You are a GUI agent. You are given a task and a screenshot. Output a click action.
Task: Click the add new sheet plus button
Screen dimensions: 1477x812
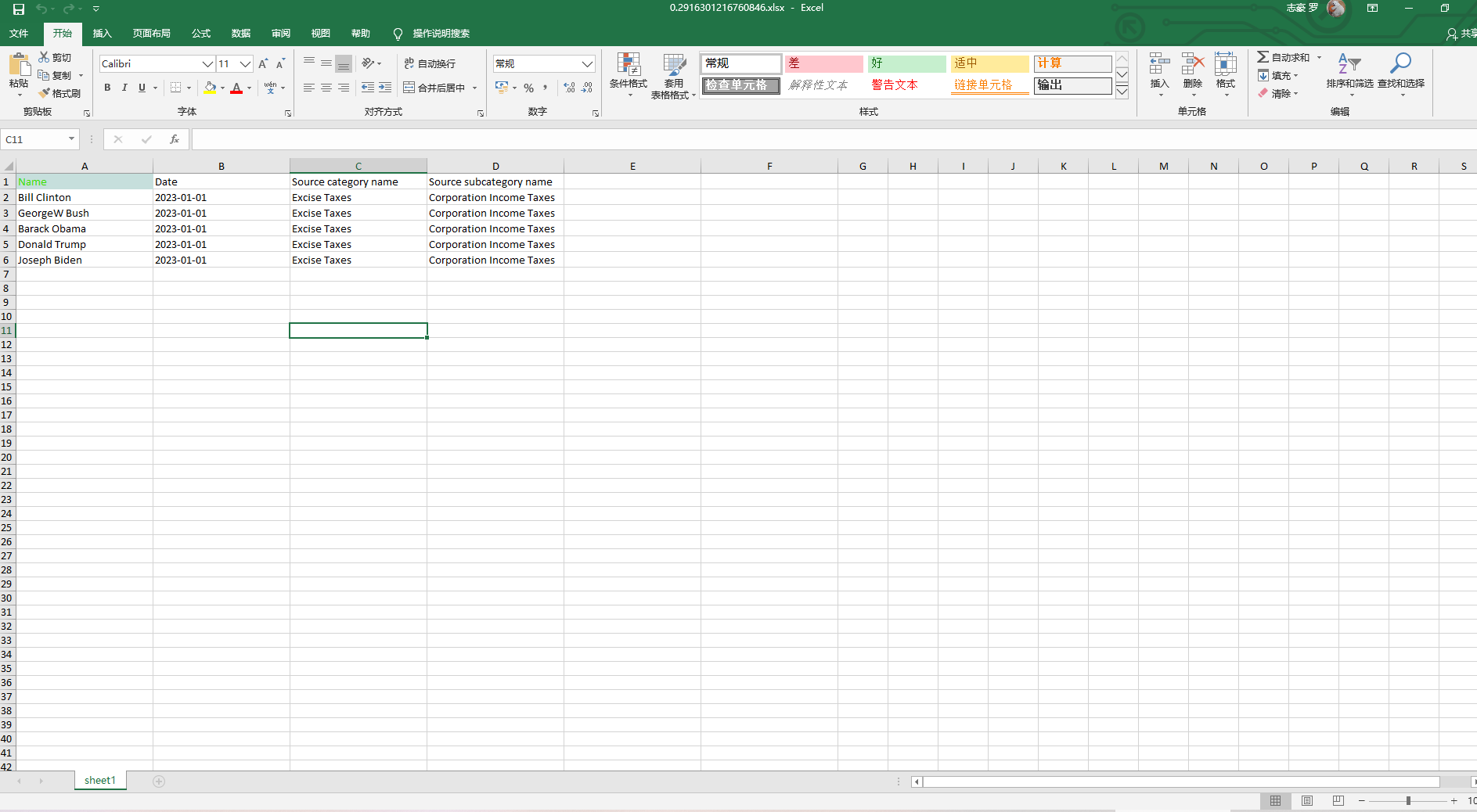pos(159,781)
